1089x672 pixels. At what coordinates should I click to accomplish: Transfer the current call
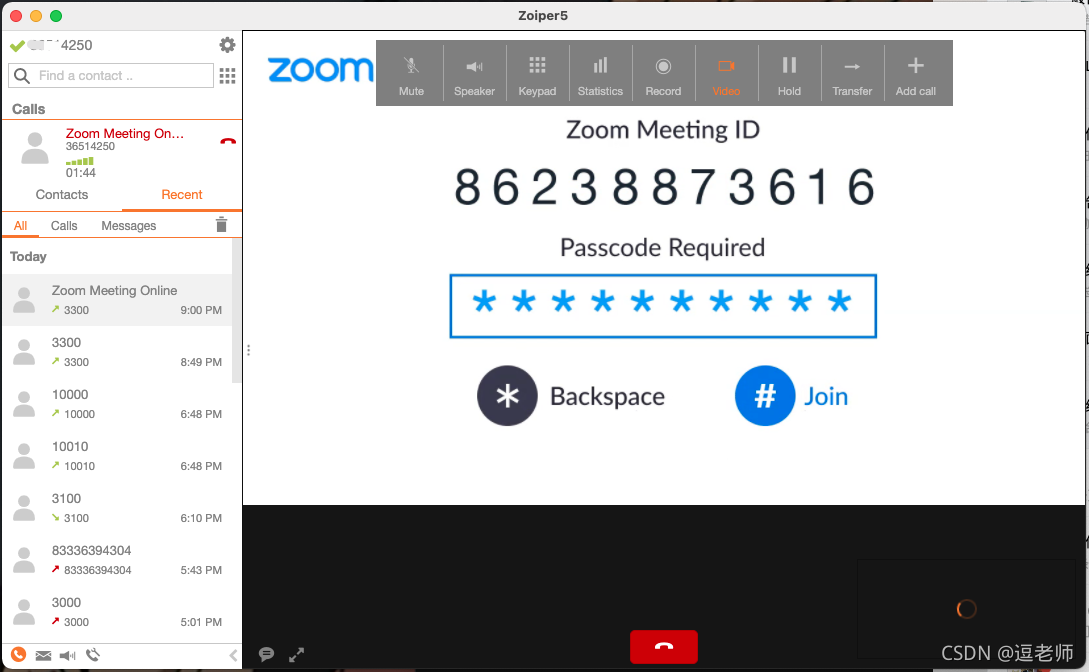(852, 74)
